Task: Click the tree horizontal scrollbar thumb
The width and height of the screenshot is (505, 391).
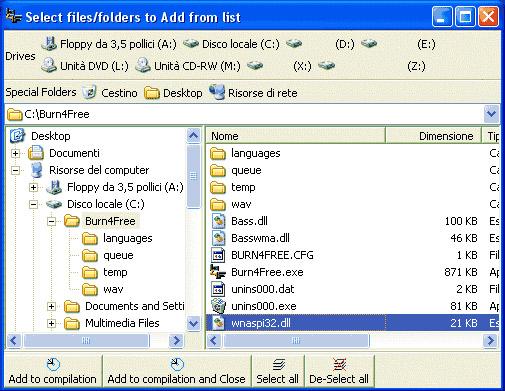Action: pyautogui.click(x=86, y=341)
